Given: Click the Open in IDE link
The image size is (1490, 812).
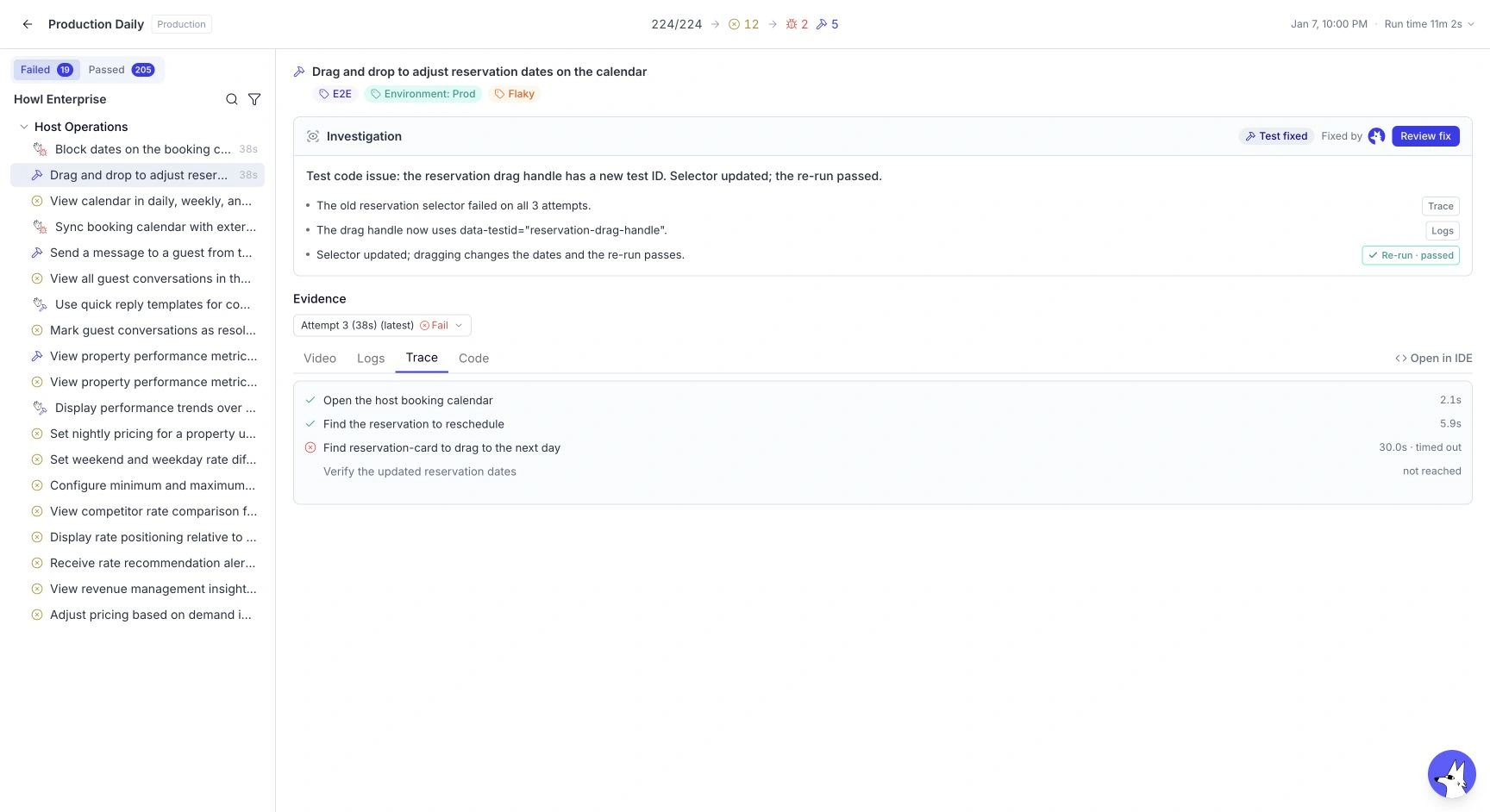Looking at the screenshot, I should tap(1434, 358).
